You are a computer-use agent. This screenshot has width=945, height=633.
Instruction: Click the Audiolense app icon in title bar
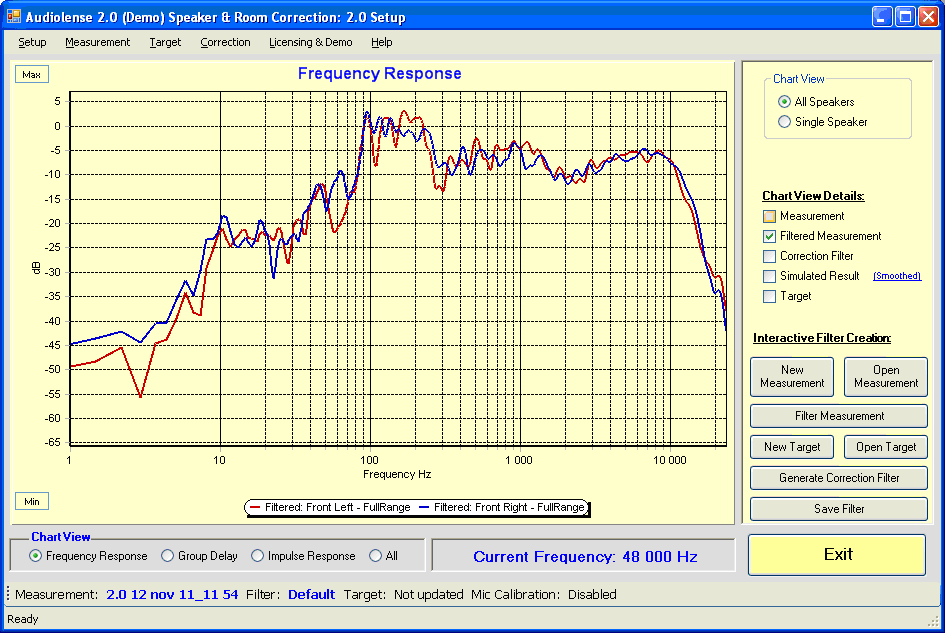pos(14,16)
